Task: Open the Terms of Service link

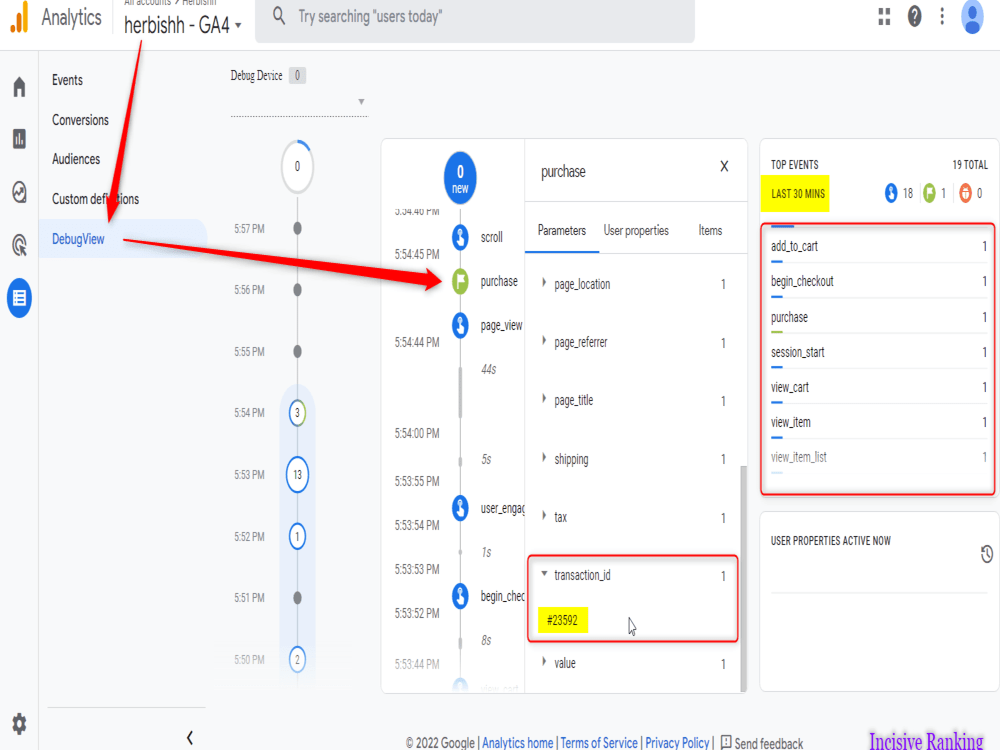Action: [x=598, y=743]
